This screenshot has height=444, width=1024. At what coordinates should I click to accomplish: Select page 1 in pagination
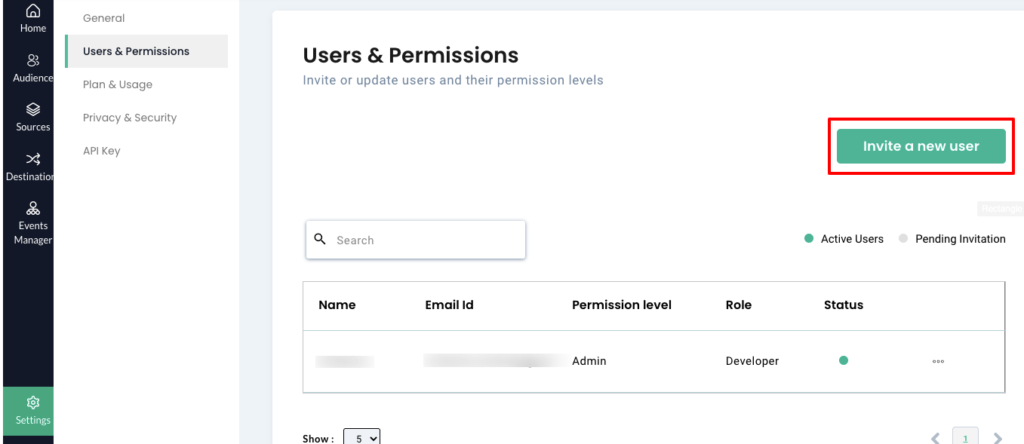(x=965, y=437)
